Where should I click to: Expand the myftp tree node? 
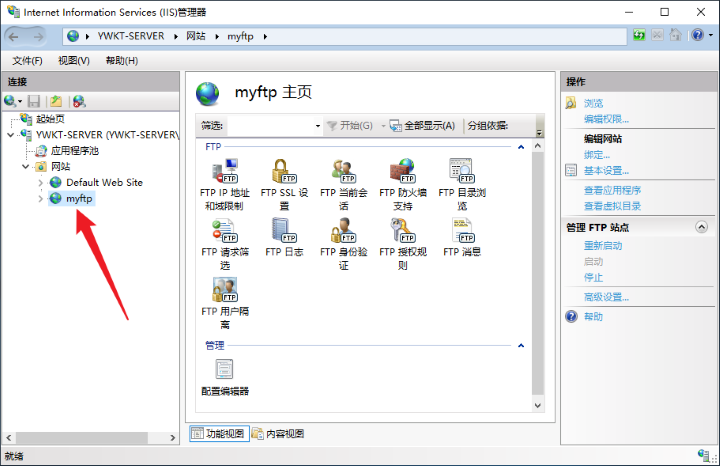coord(40,199)
